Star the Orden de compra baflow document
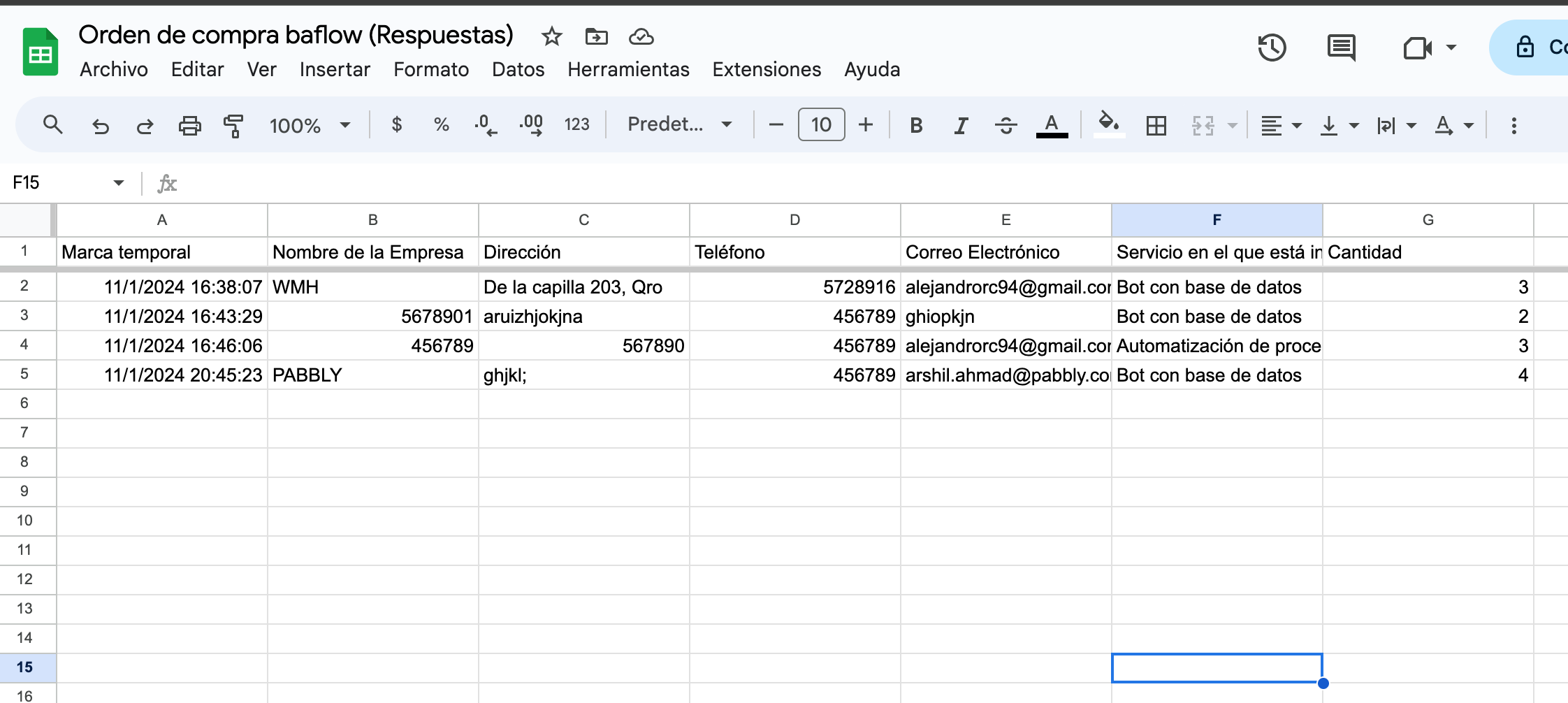This screenshot has height=703, width=1568. coord(552,36)
